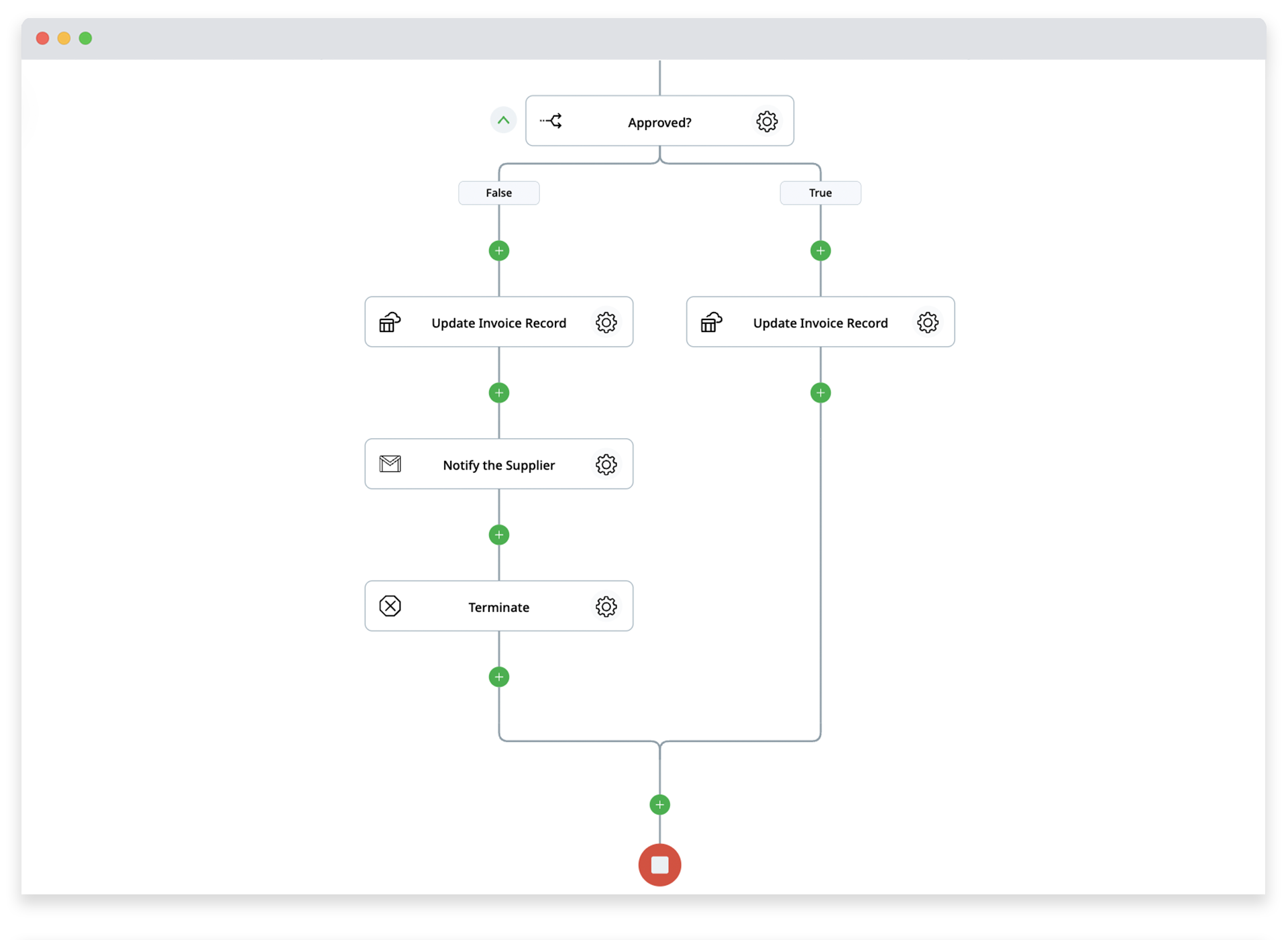The image size is (1288, 940).
Task: Select the False branch label
Action: (x=498, y=193)
